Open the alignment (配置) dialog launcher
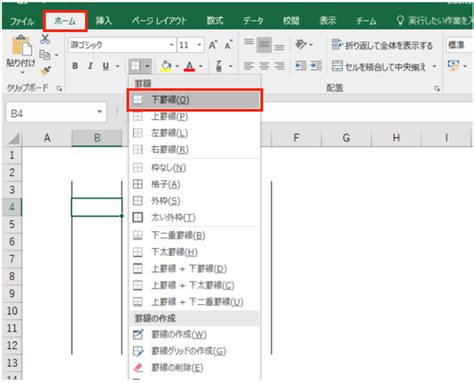 click(x=437, y=88)
